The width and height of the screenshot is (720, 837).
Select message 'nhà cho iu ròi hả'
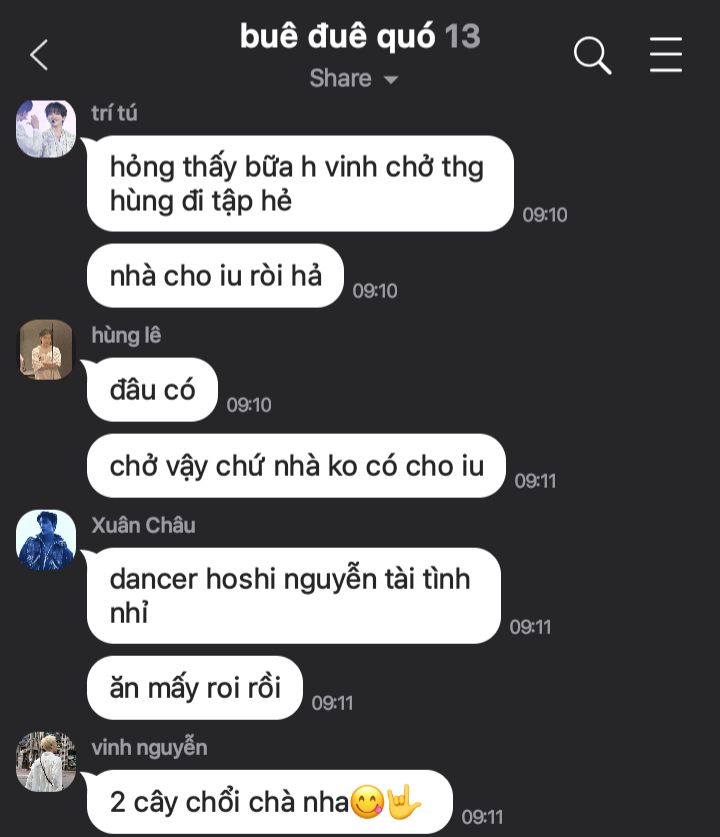pos(215,276)
